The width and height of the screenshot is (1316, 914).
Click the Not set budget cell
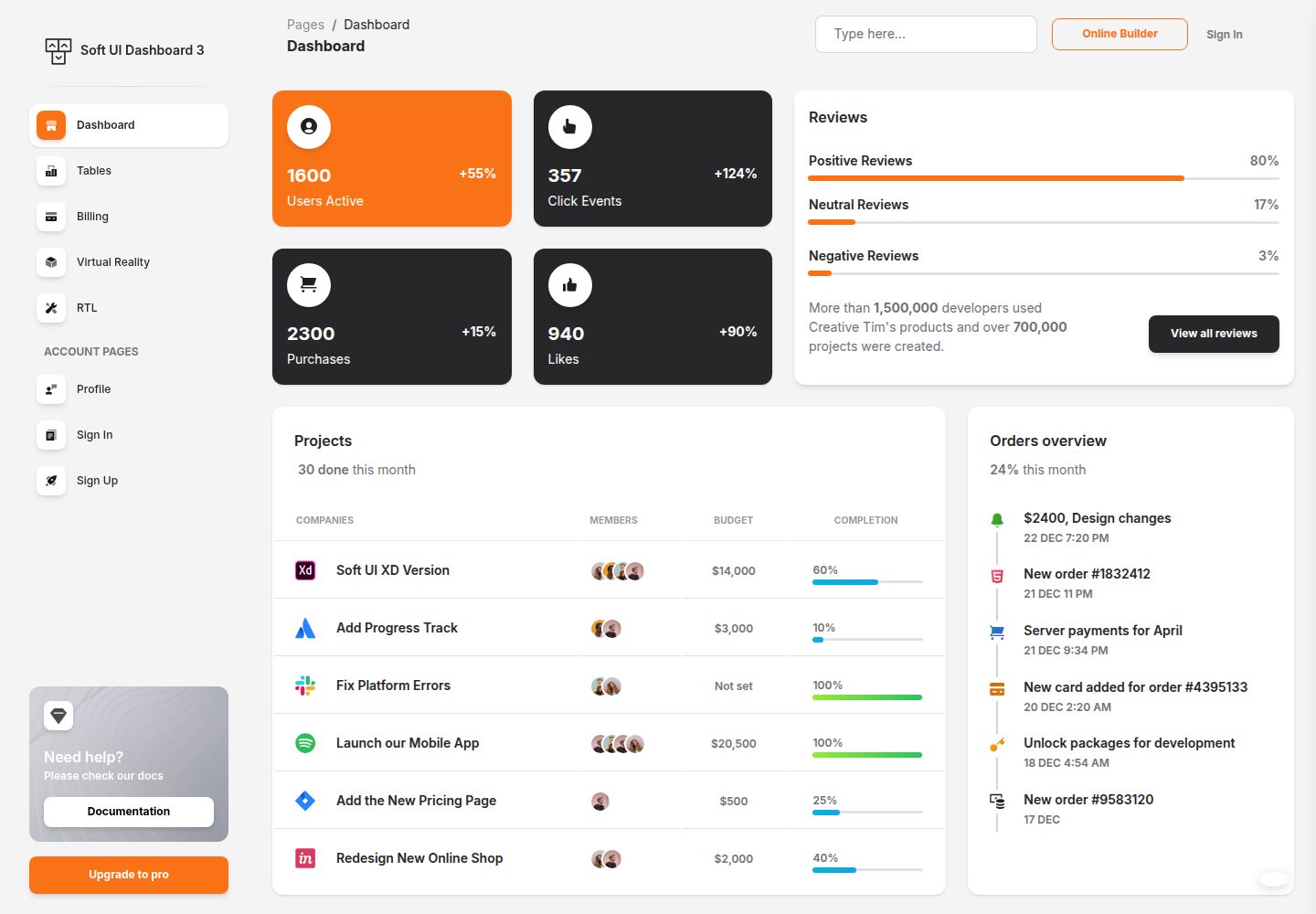(x=734, y=686)
